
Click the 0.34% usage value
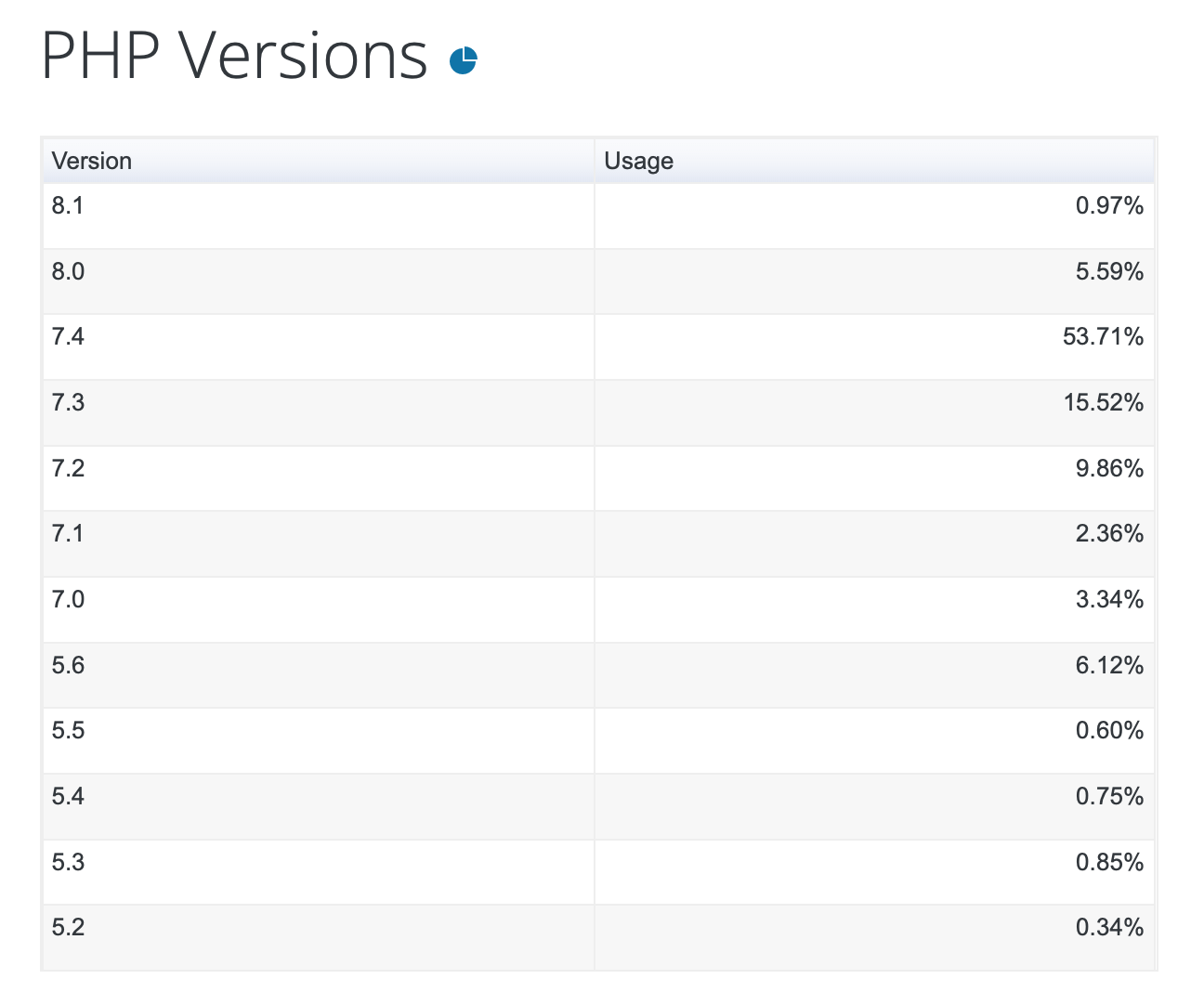point(1109,927)
